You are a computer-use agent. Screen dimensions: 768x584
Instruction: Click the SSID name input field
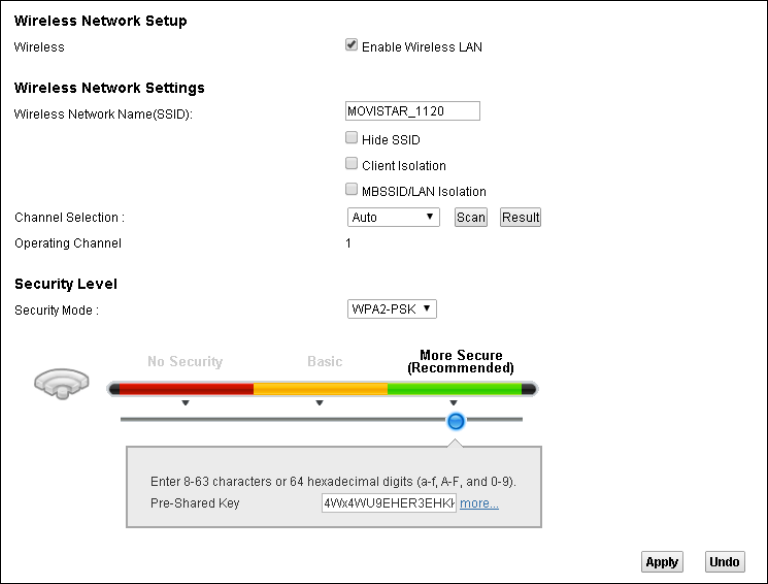click(x=412, y=111)
